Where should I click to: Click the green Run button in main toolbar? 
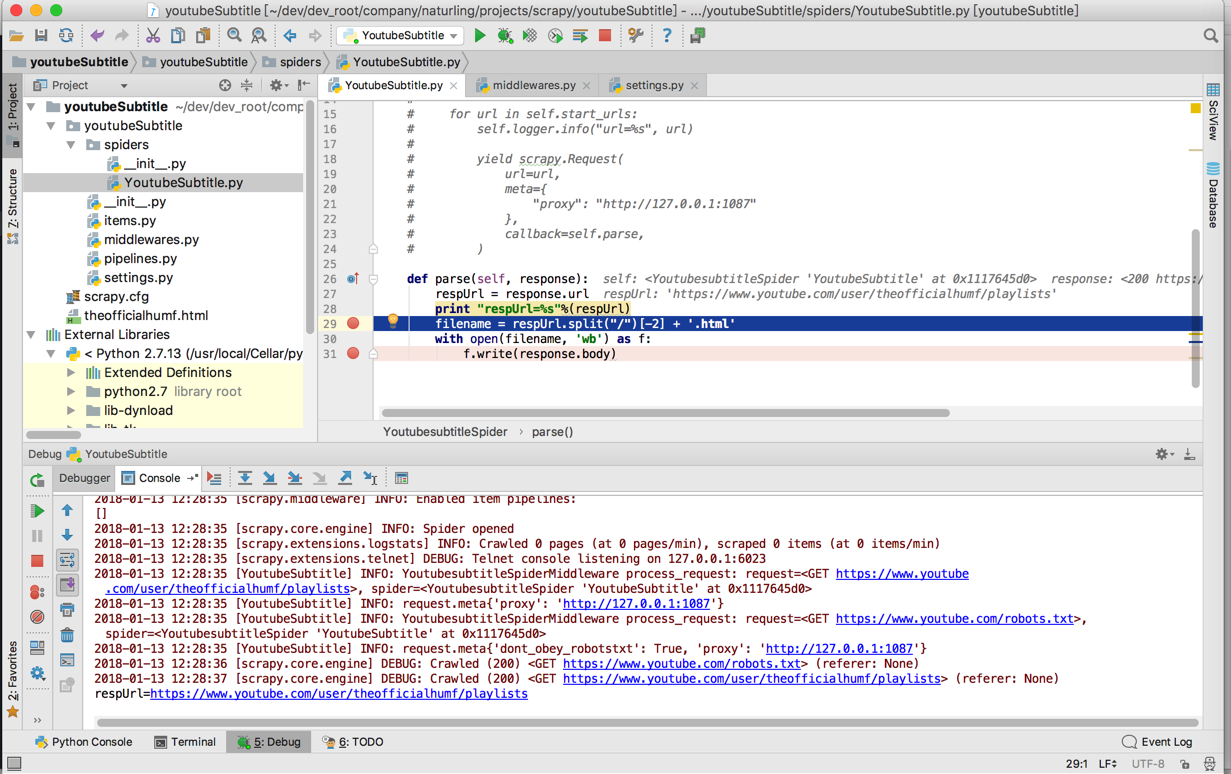(480, 36)
